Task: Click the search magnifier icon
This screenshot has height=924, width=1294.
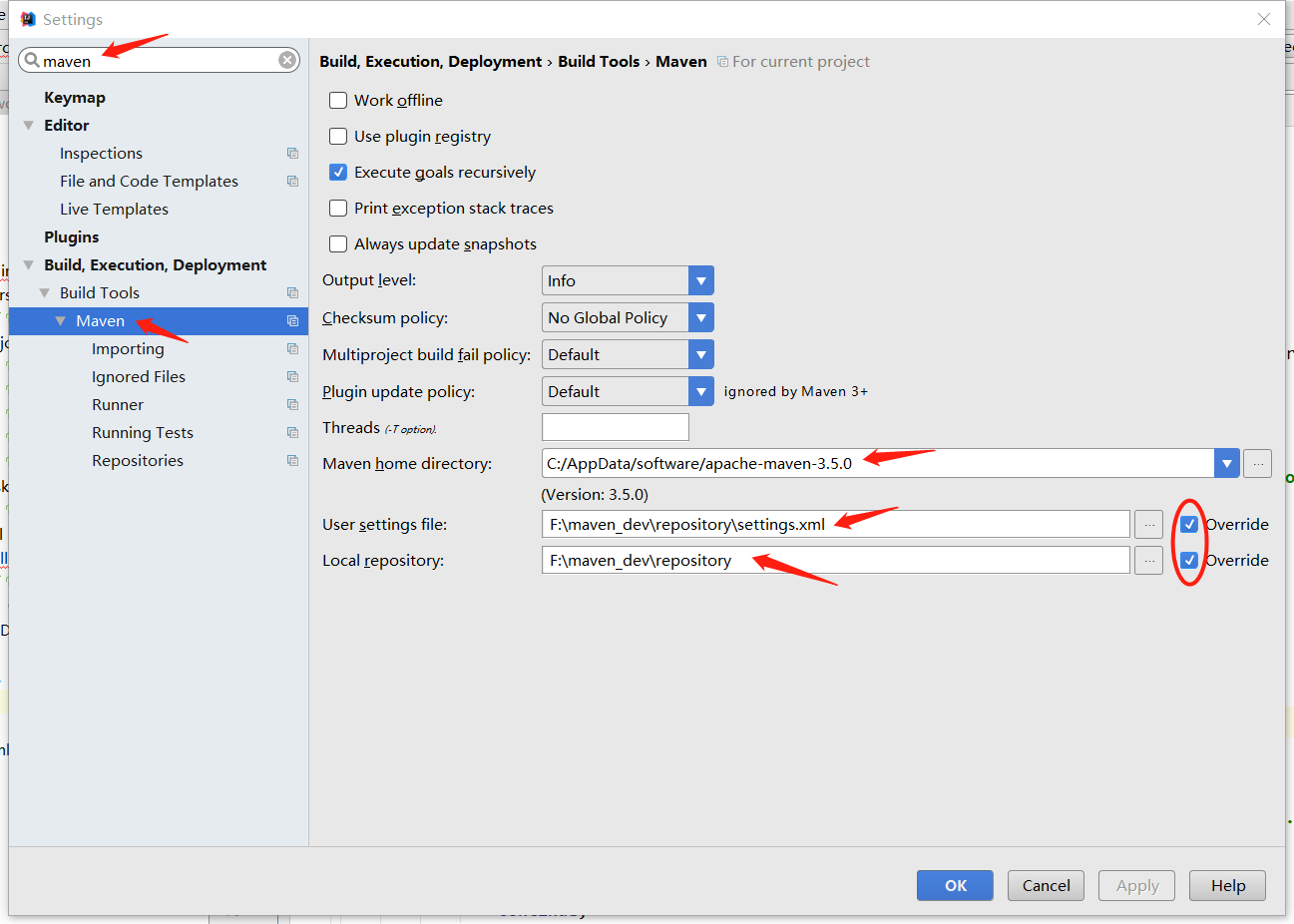Action: (32, 60)
